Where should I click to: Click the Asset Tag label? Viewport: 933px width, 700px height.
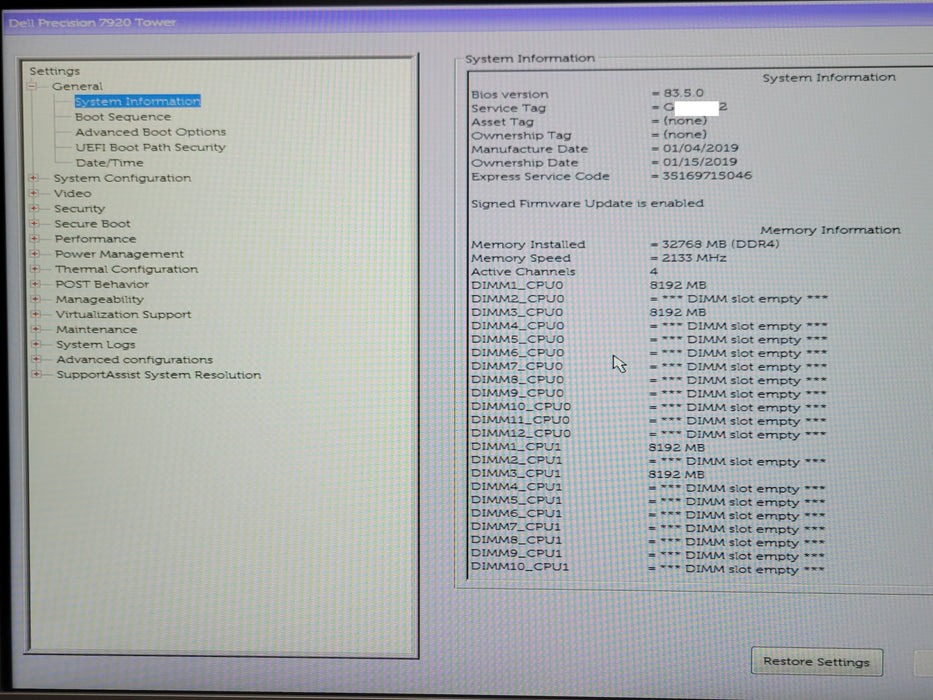click(x=502, y=122)
